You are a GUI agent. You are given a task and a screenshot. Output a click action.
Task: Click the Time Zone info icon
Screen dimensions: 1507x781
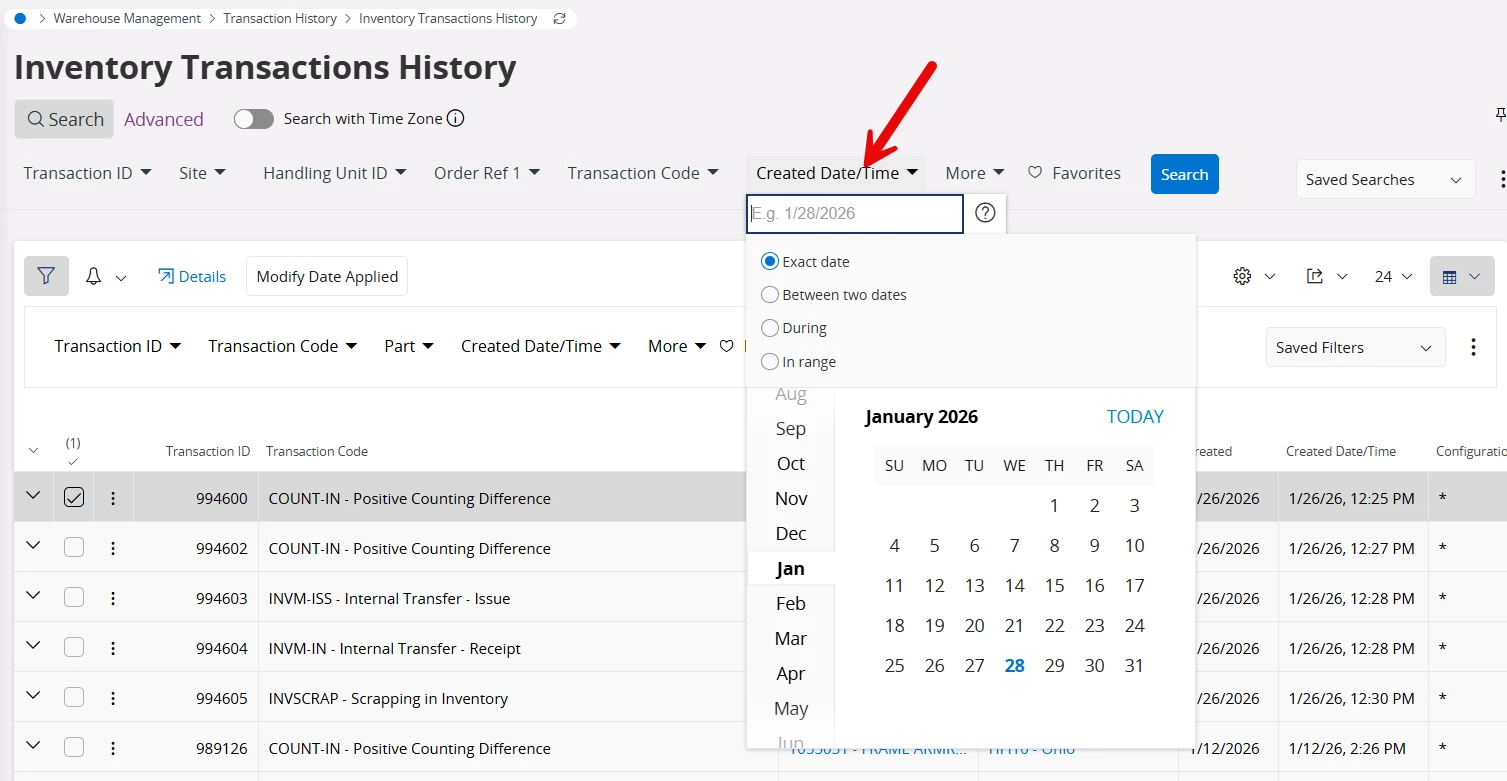[456, 119]
